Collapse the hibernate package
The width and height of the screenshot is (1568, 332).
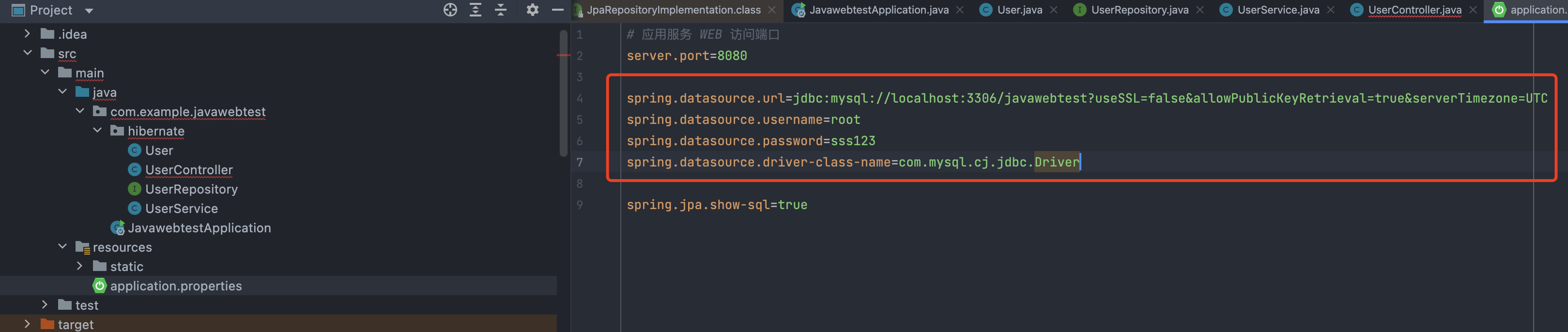coord(97,131)
